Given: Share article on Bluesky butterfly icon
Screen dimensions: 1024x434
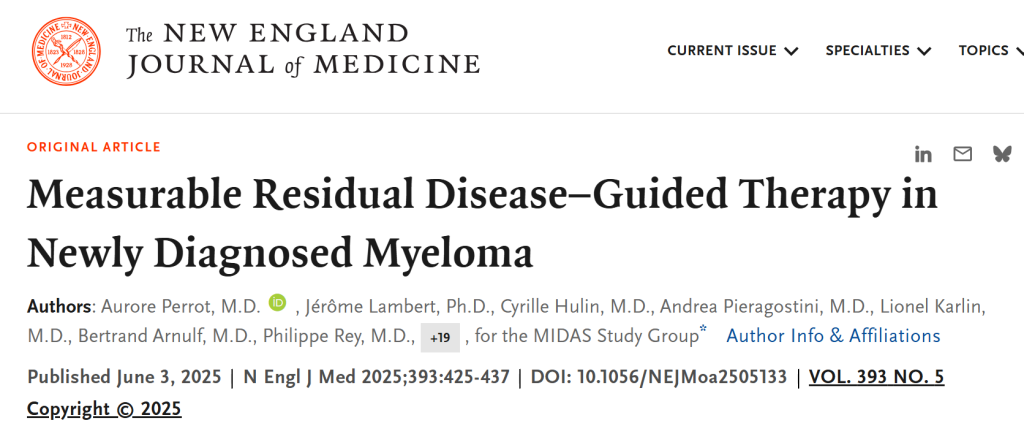Looking at the screenshot, I should [1002, 154].
